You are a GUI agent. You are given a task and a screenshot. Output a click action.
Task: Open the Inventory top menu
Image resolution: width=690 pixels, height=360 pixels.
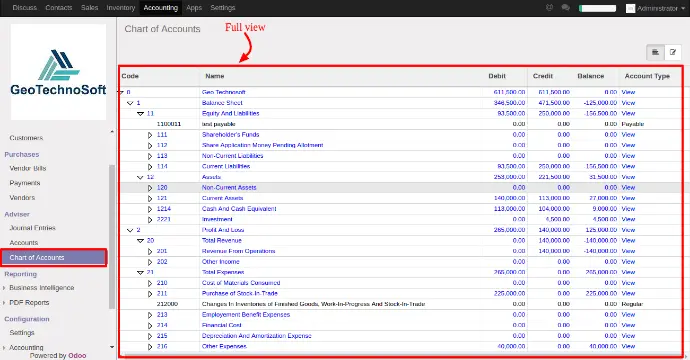[x=121, y=7]
